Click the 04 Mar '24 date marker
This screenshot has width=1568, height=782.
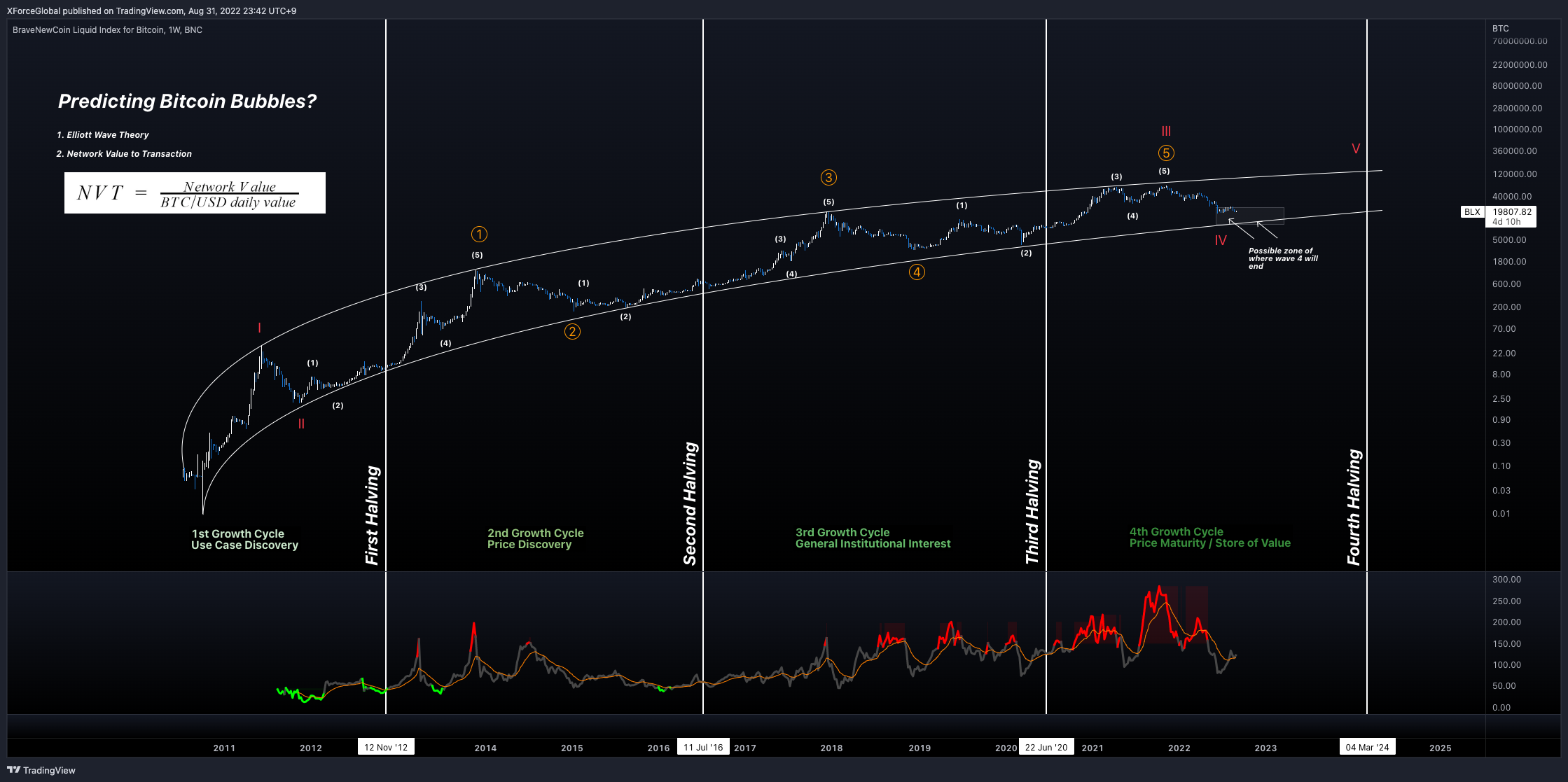tap(1367, 747)
